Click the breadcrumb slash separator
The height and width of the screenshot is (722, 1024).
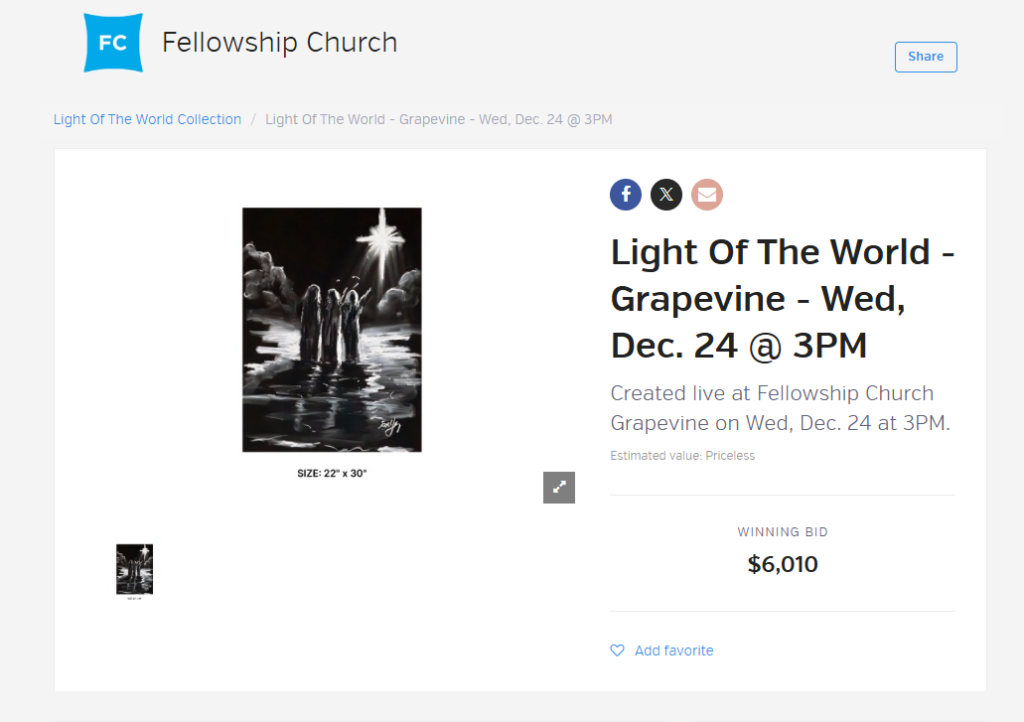point(253,120)
